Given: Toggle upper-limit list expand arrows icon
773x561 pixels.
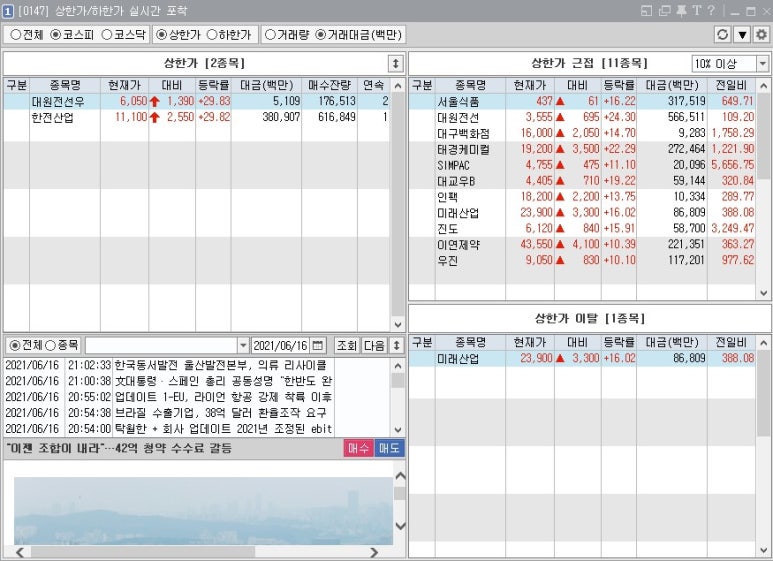Looking at the screenshot, I should (x=395, y=63).
